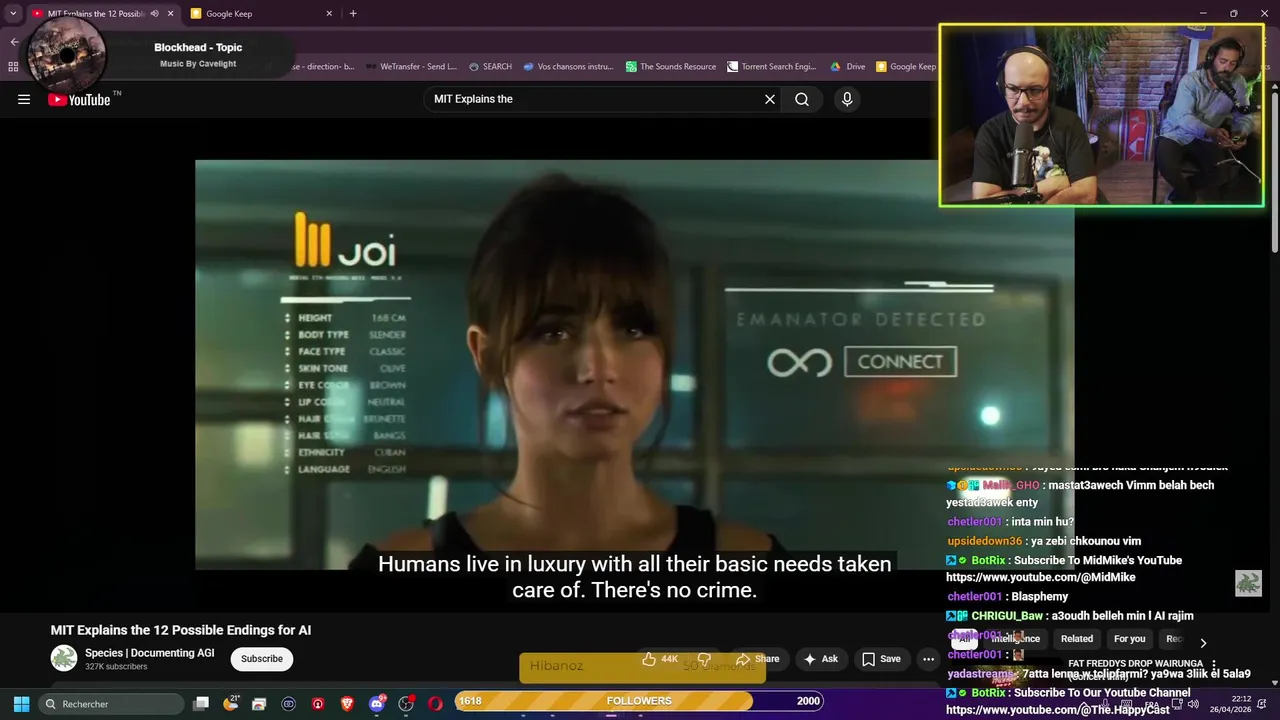
Task: Click the taskbar Rechercher search box
Action: coord(112,704)
